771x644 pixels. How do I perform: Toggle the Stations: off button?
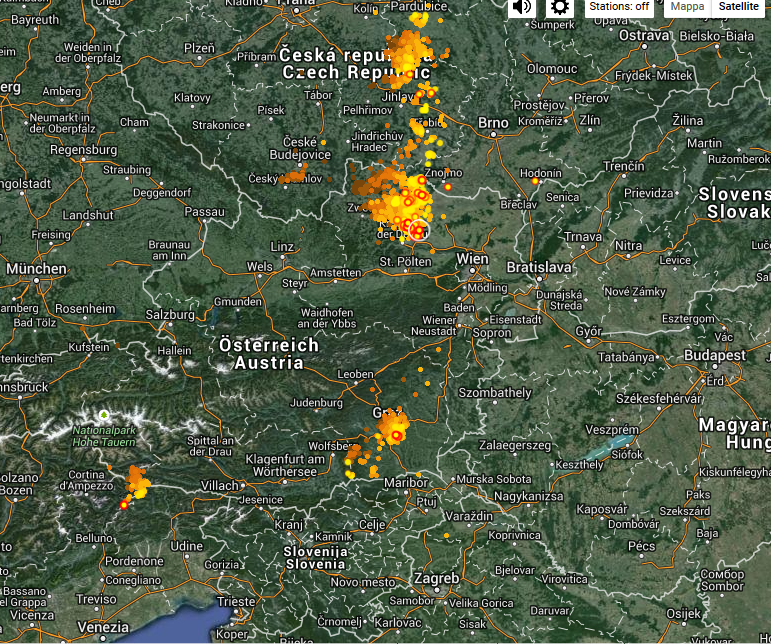click(x=619, y=7)
